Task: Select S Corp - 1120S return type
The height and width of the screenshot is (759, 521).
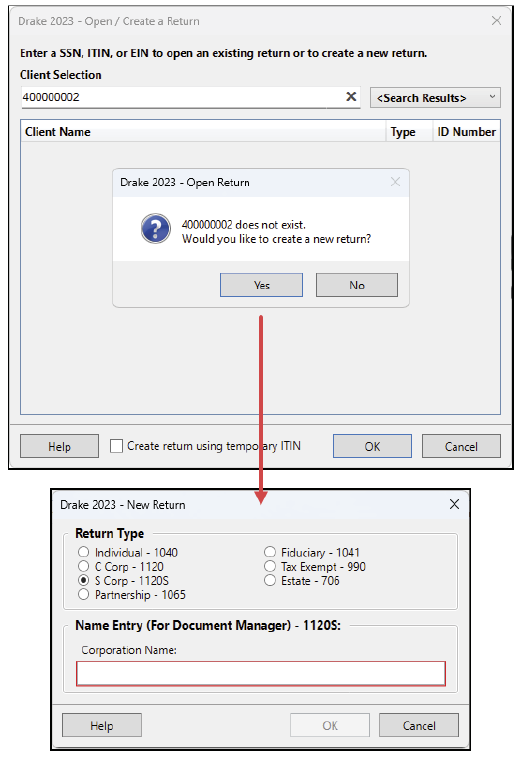Action: click(123, 580)
